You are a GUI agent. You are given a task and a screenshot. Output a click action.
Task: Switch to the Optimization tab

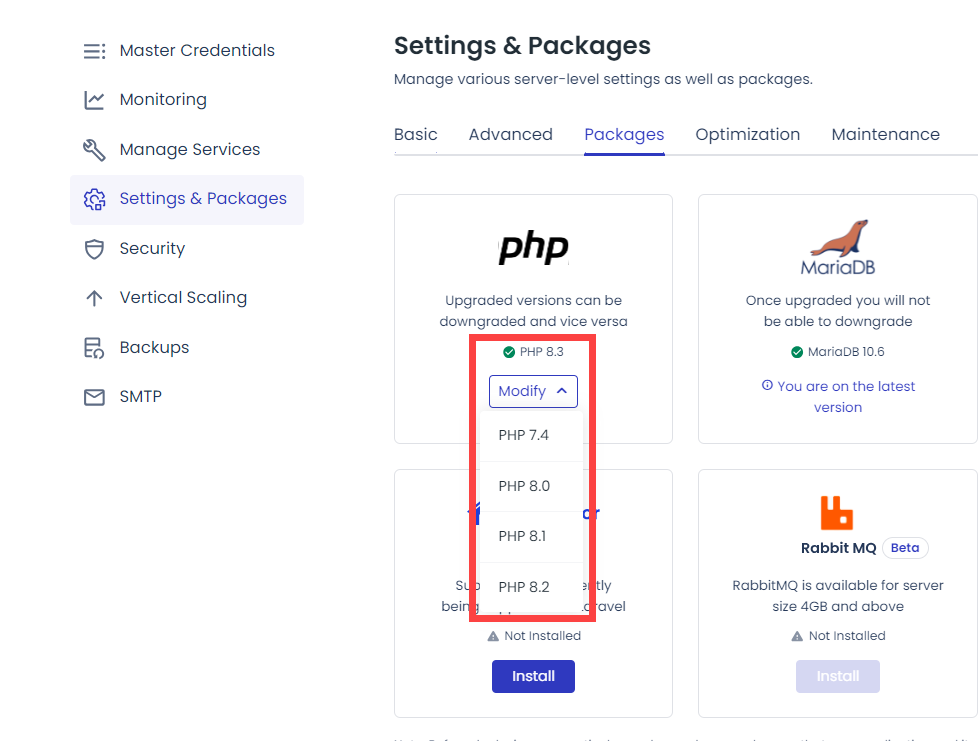point(747,134)
